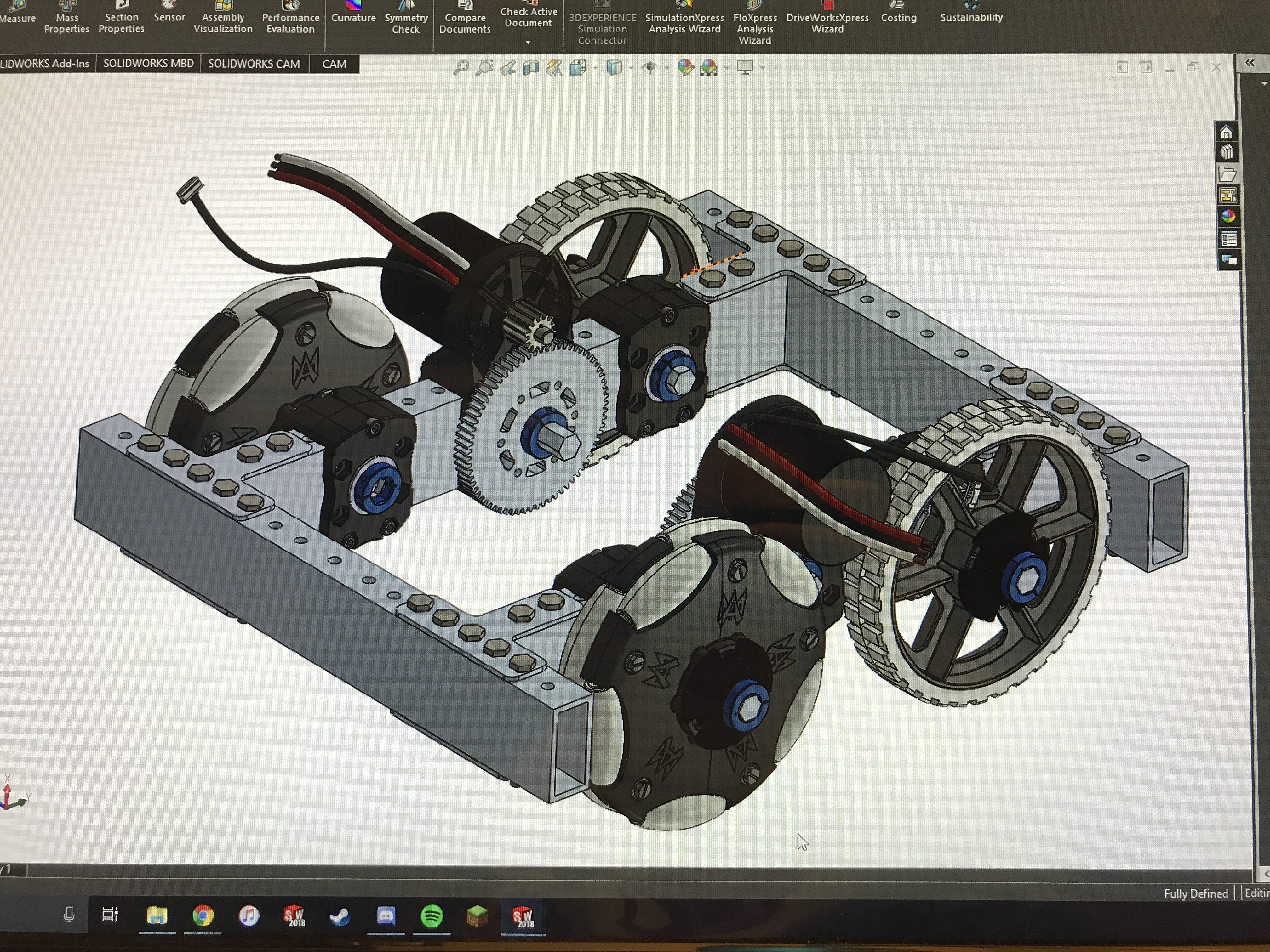
Task: Open View Palette task pane tab
Action: (x=1227, y=196)
